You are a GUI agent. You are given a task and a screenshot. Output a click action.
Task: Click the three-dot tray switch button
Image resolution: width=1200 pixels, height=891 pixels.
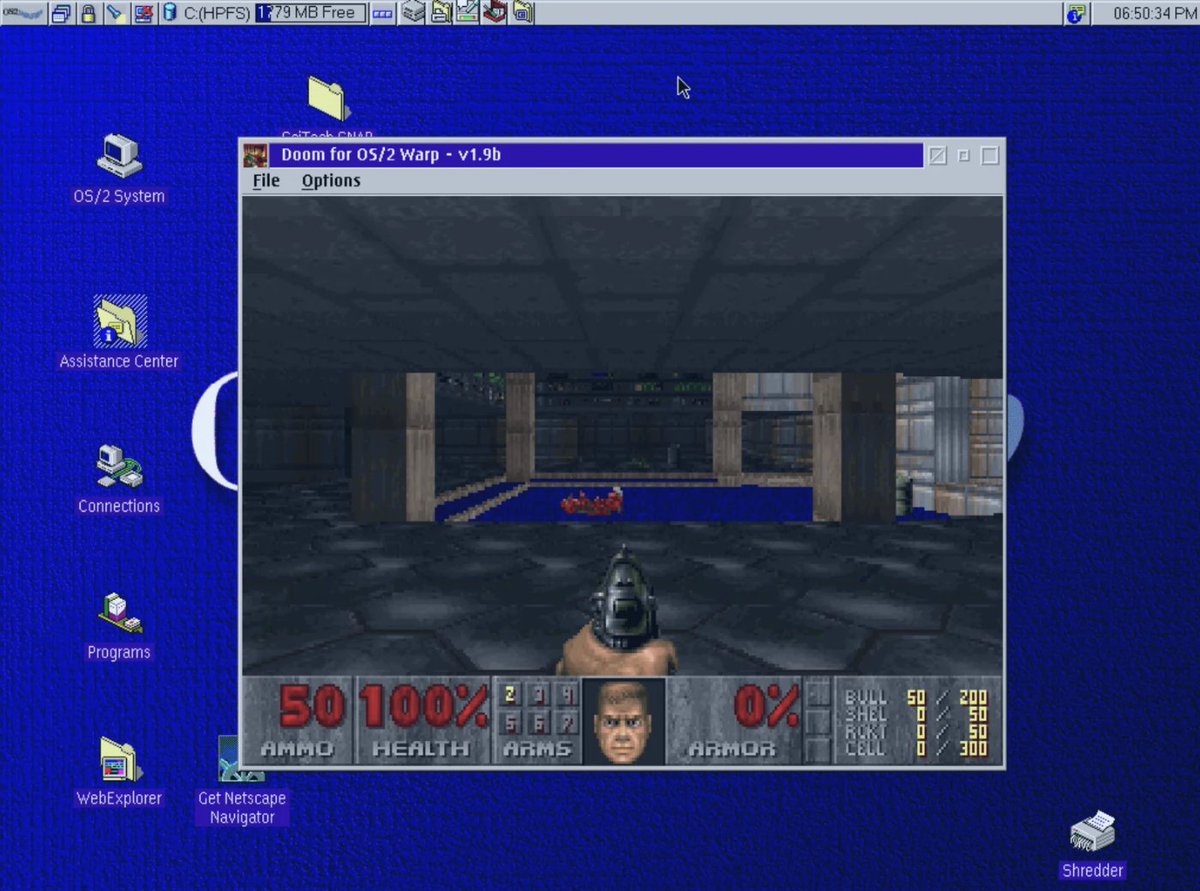tap(382, 13)
